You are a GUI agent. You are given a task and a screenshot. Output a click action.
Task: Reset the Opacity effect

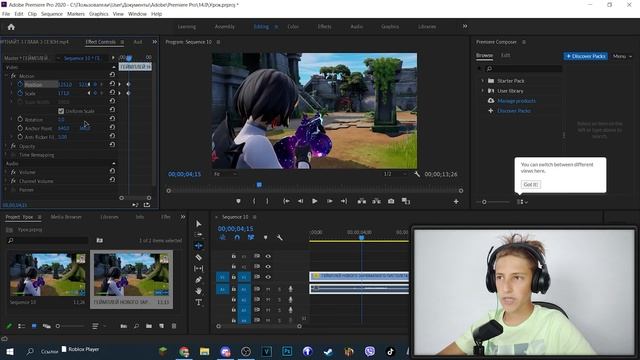112,145
